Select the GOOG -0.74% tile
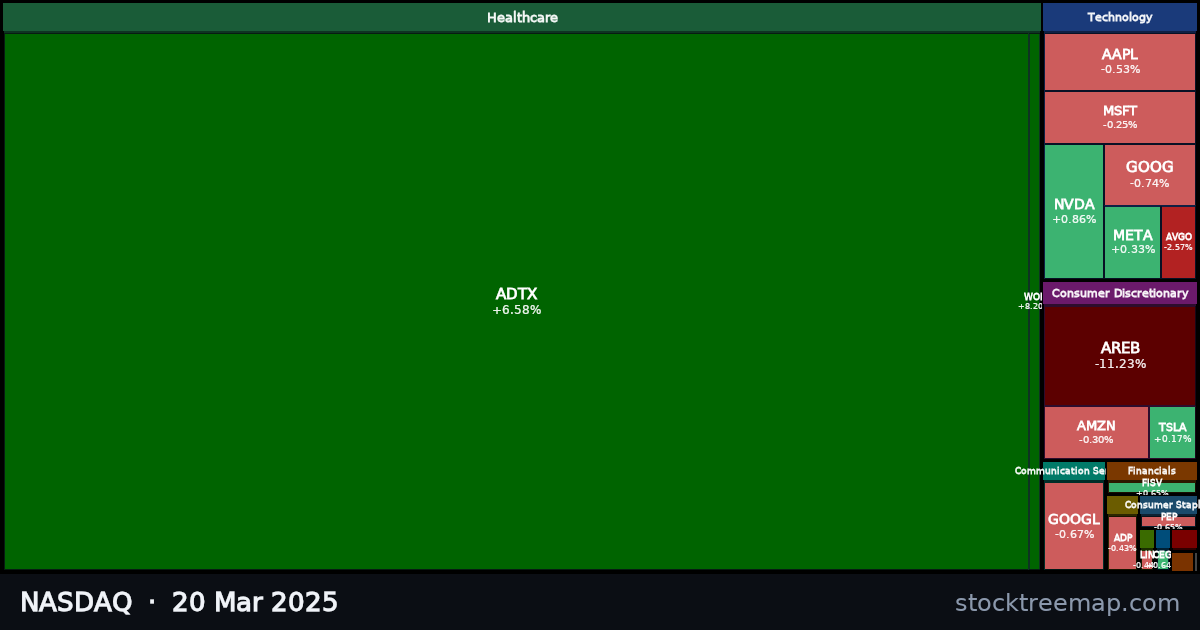 pos(1150,175)
